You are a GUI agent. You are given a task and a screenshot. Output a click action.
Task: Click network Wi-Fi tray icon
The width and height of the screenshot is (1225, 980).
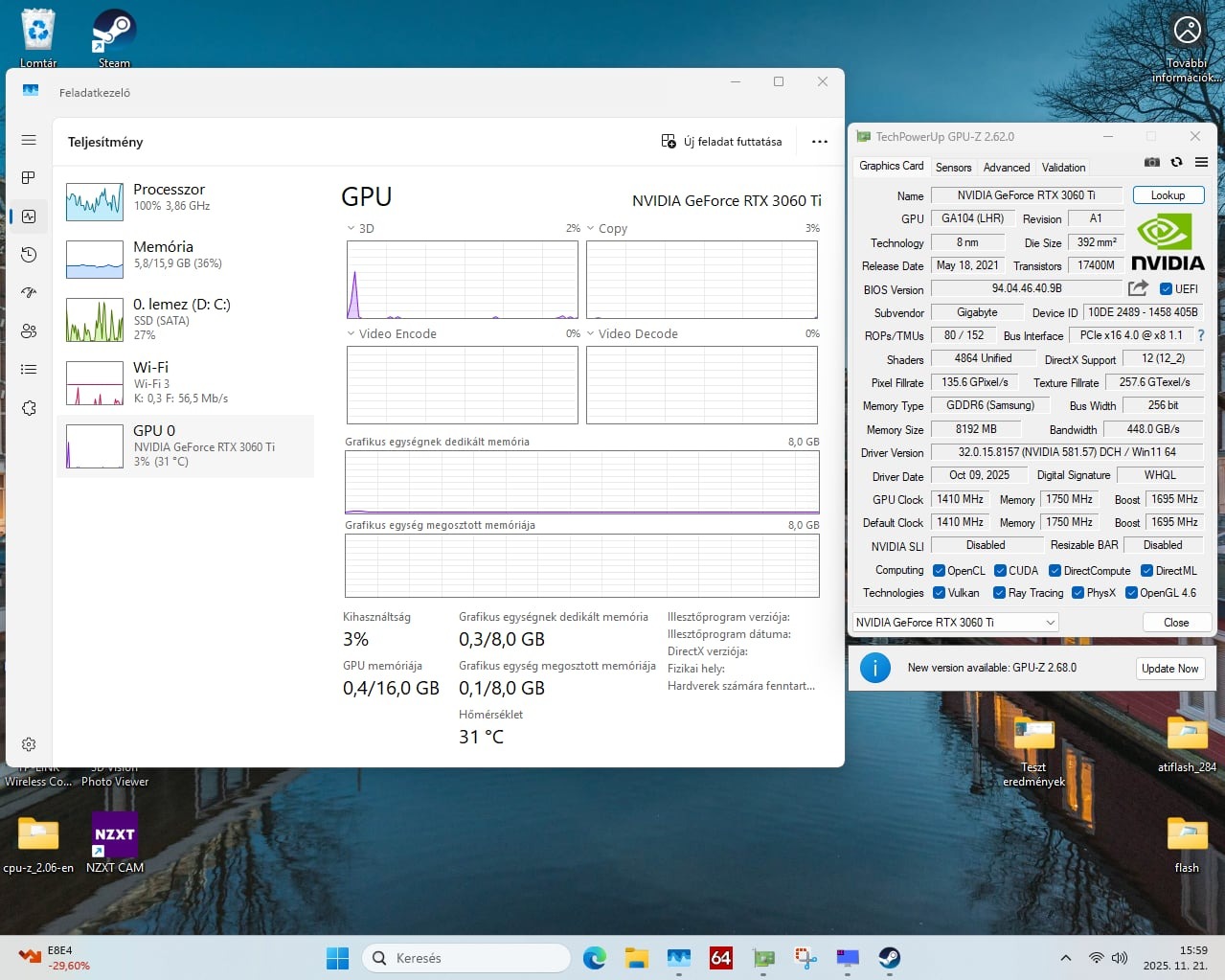click(1096, 958)
